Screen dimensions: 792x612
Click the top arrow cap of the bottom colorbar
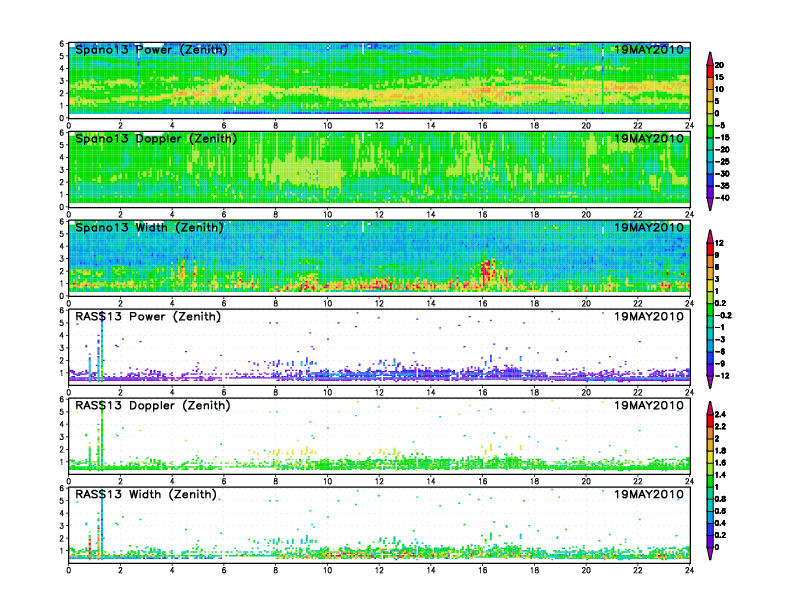coord(710,408)
